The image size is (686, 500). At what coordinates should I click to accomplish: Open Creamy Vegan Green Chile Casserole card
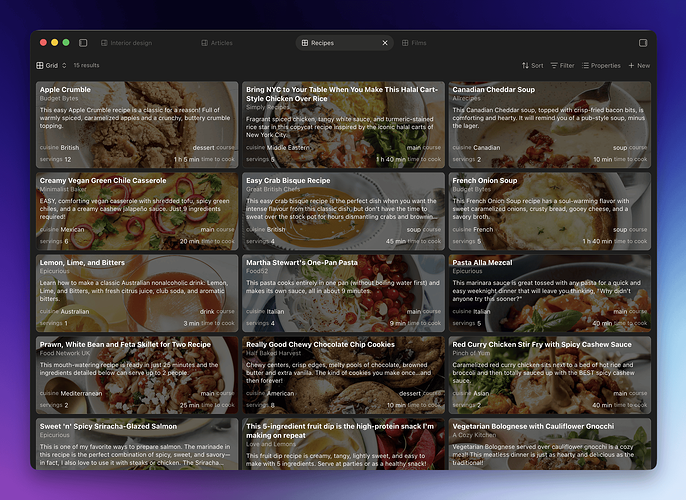pos(136,209)
